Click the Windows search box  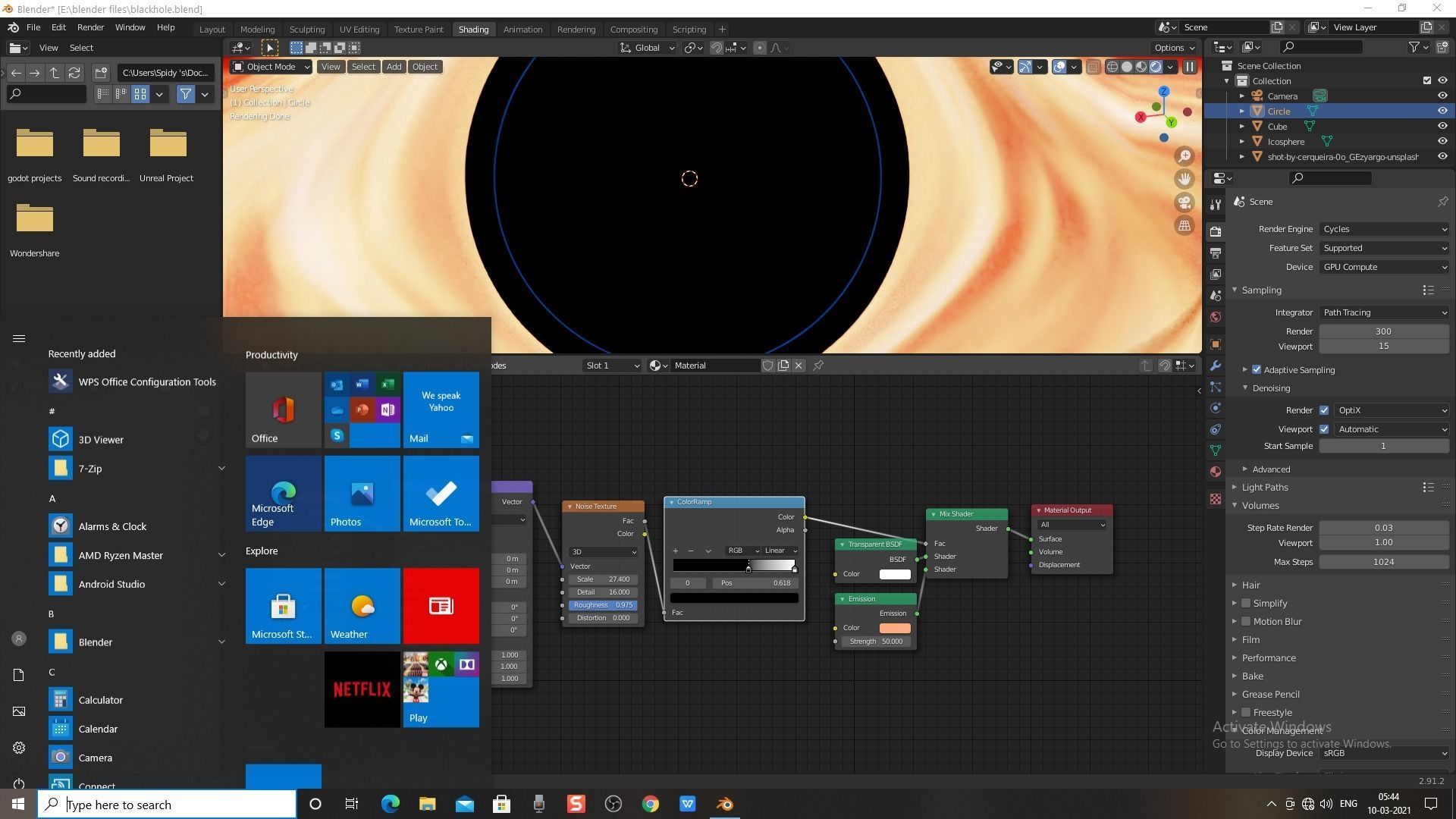[167, 805]
